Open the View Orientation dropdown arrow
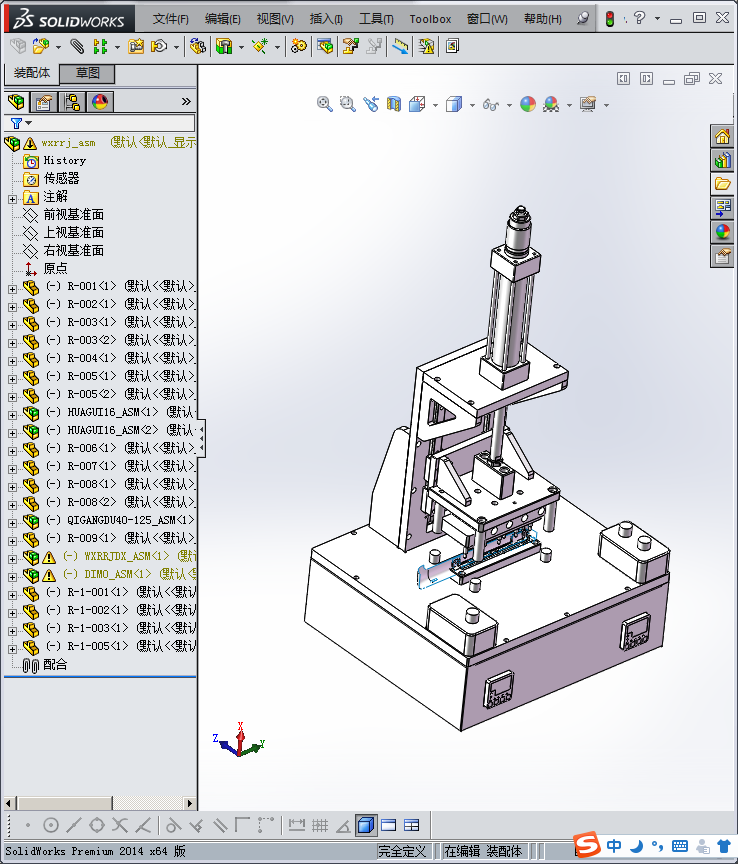Viewport: 738px width, 864px height. tap(435, 105)
